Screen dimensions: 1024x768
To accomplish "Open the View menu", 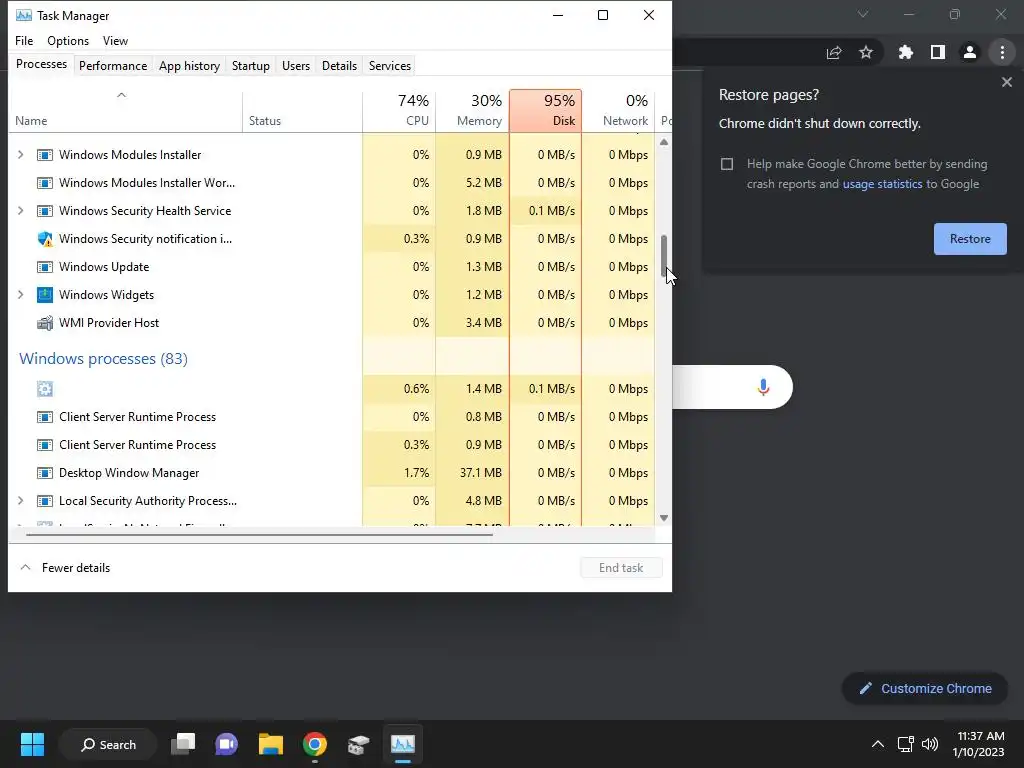I will point(115,40).
